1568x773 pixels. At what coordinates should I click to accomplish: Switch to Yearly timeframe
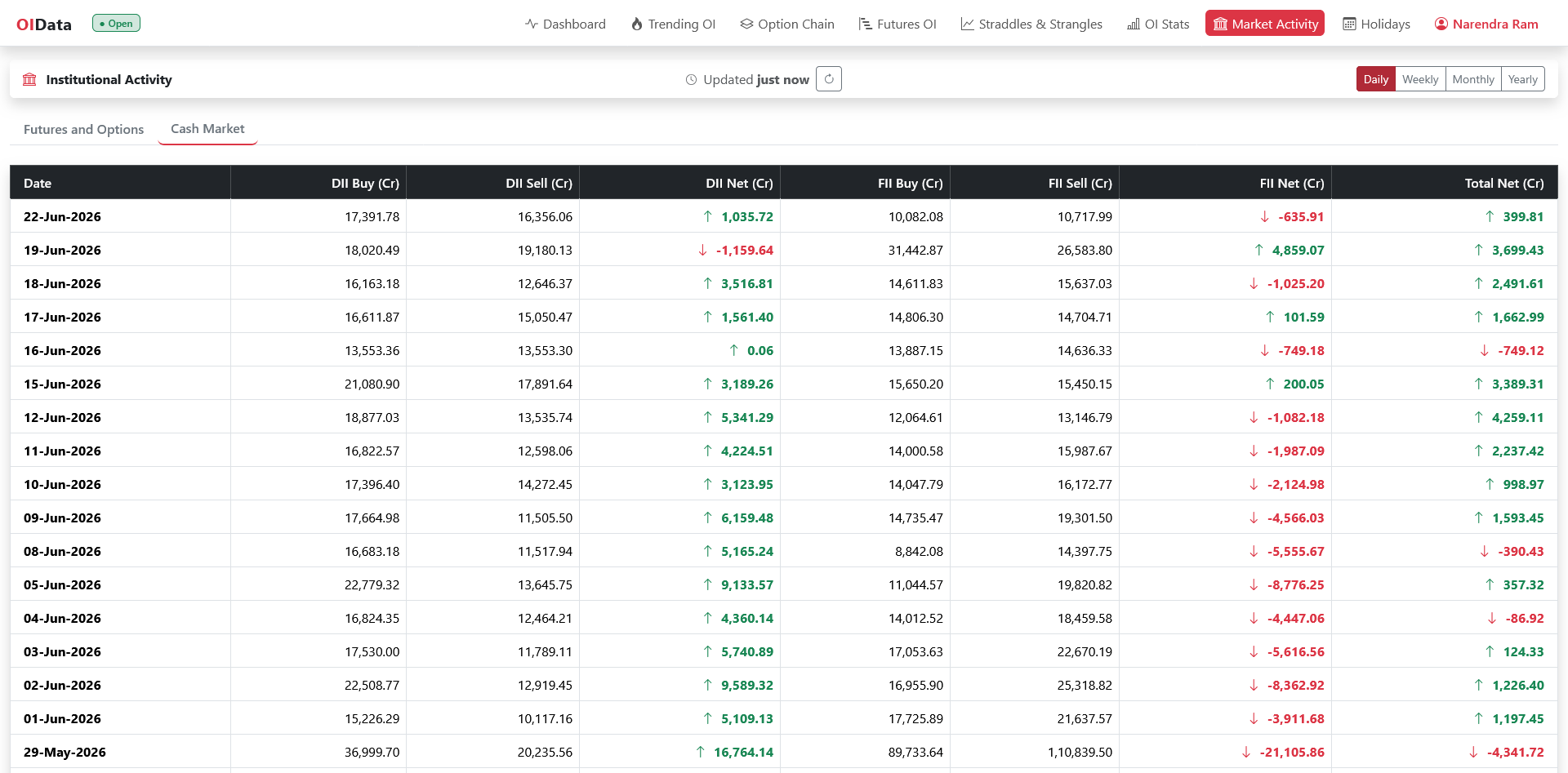click(1523, 79)
